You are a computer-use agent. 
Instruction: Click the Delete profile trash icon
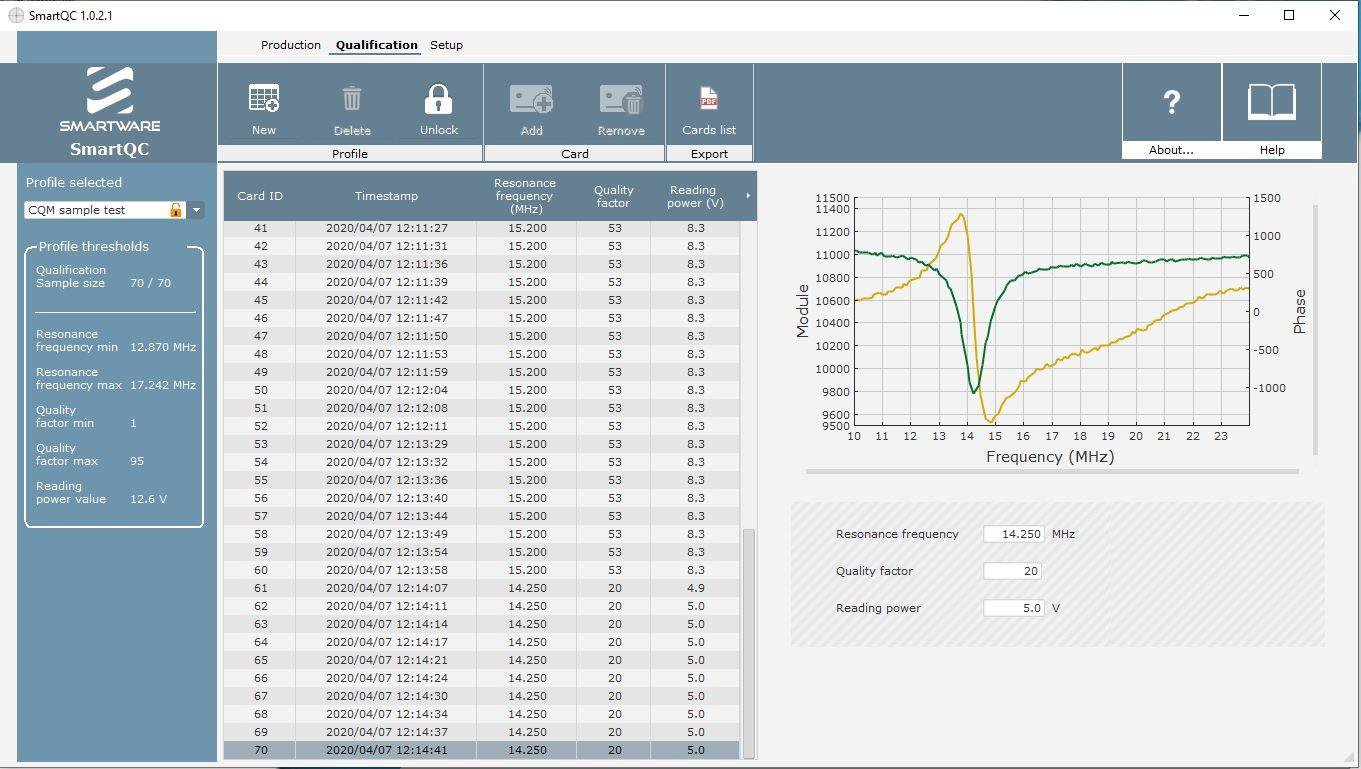pos(352,100)
